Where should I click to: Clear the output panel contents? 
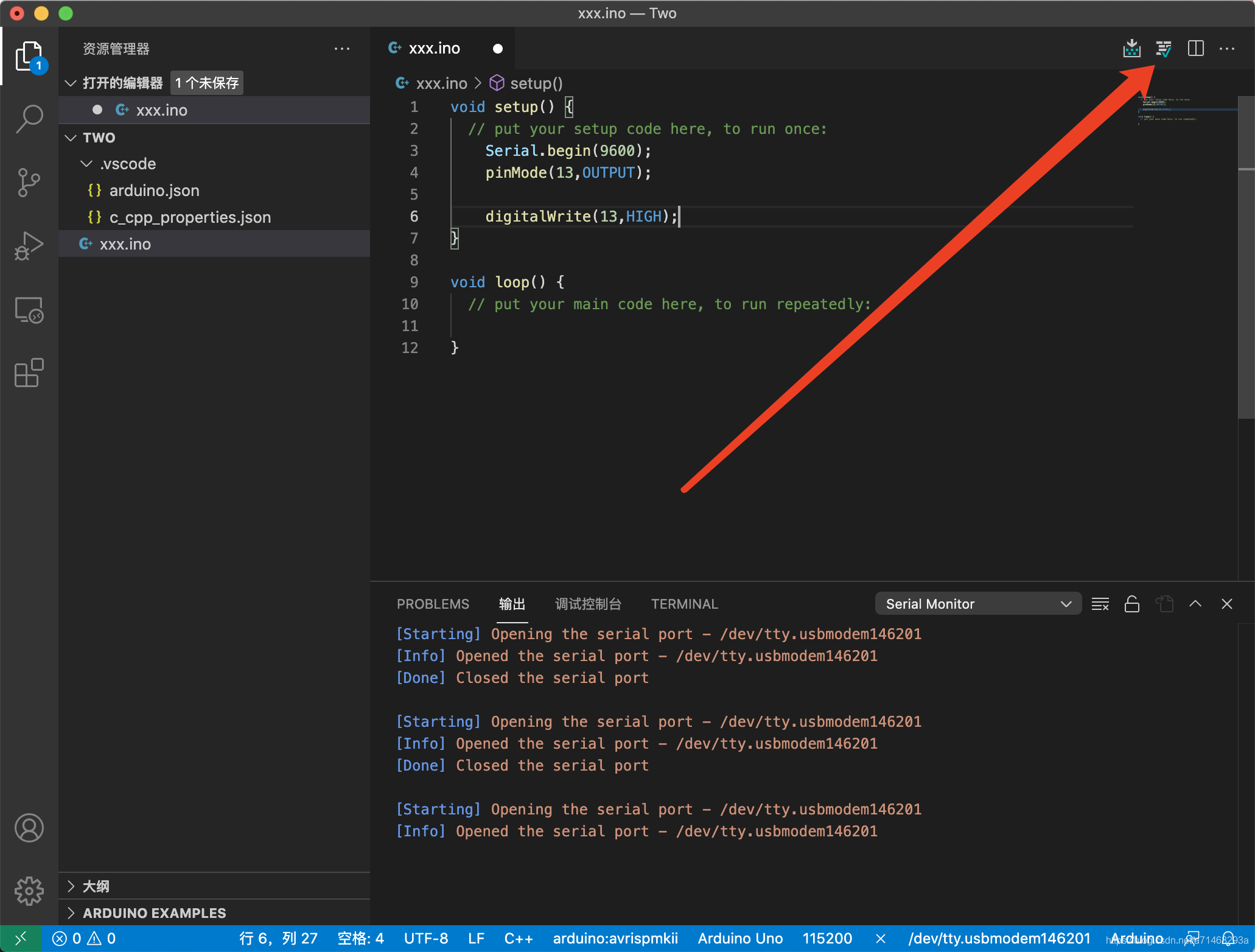click(1100, 604)
